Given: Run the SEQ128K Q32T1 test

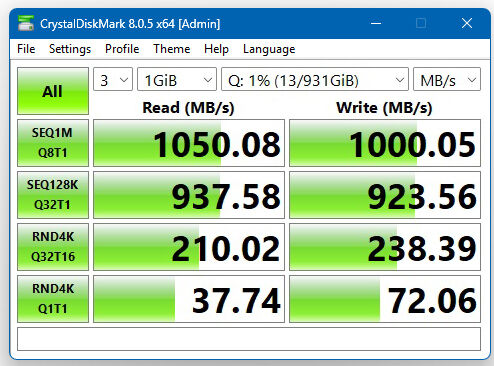Looking at the screenshot, I should (x=53, y=195).
